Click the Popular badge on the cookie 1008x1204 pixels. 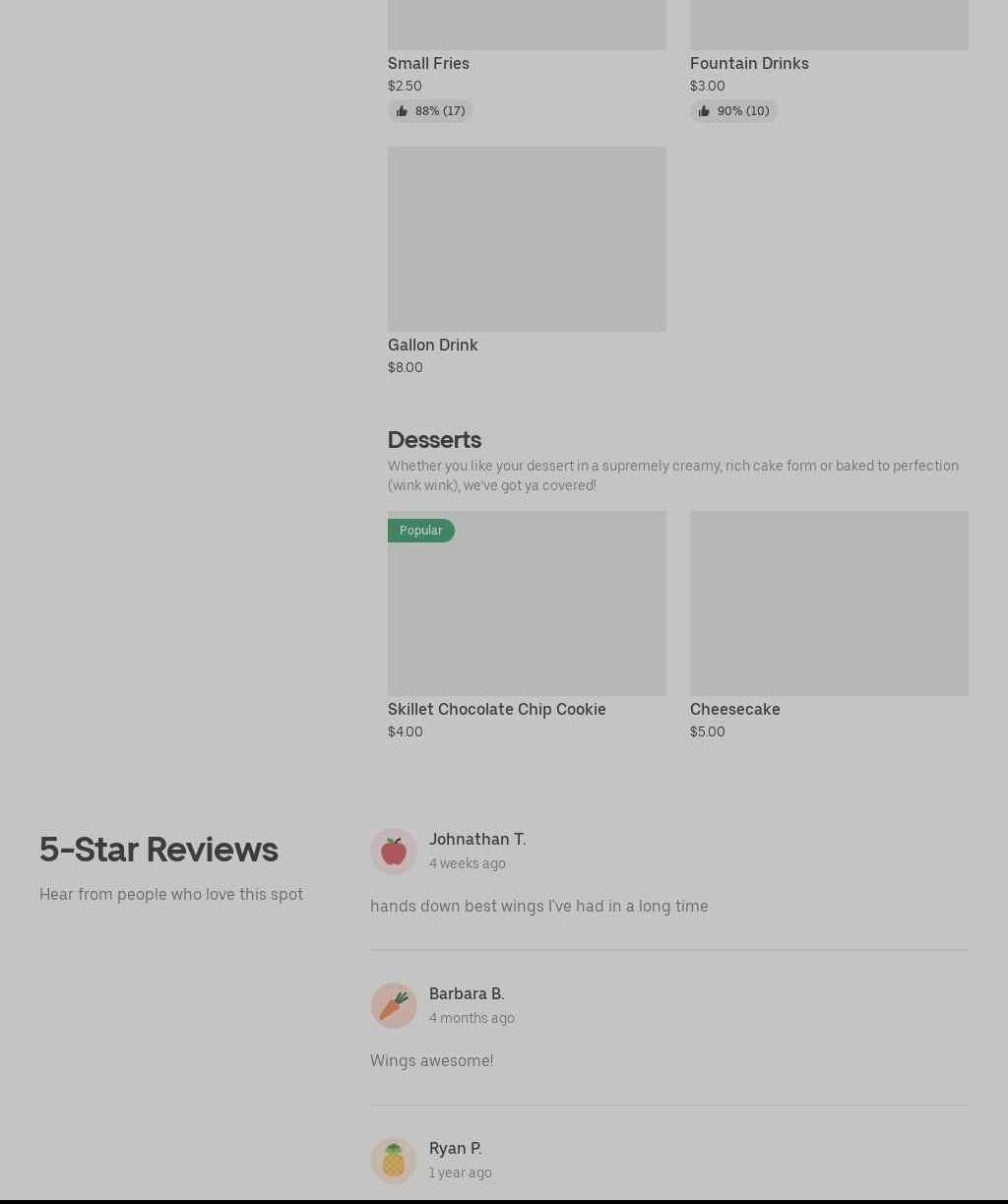click(421, 531)
